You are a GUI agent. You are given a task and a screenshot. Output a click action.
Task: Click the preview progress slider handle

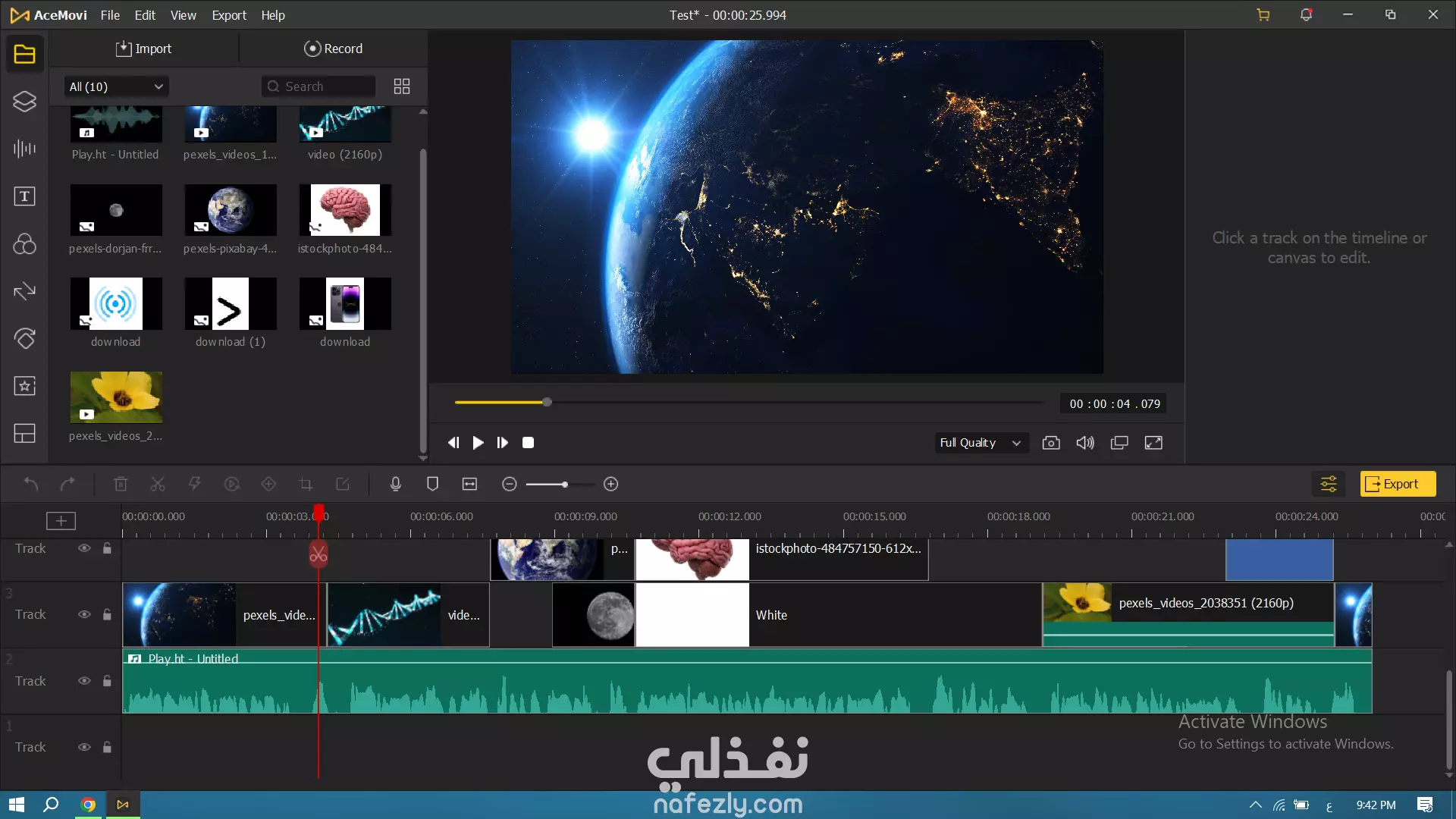(x=547, y=402)
